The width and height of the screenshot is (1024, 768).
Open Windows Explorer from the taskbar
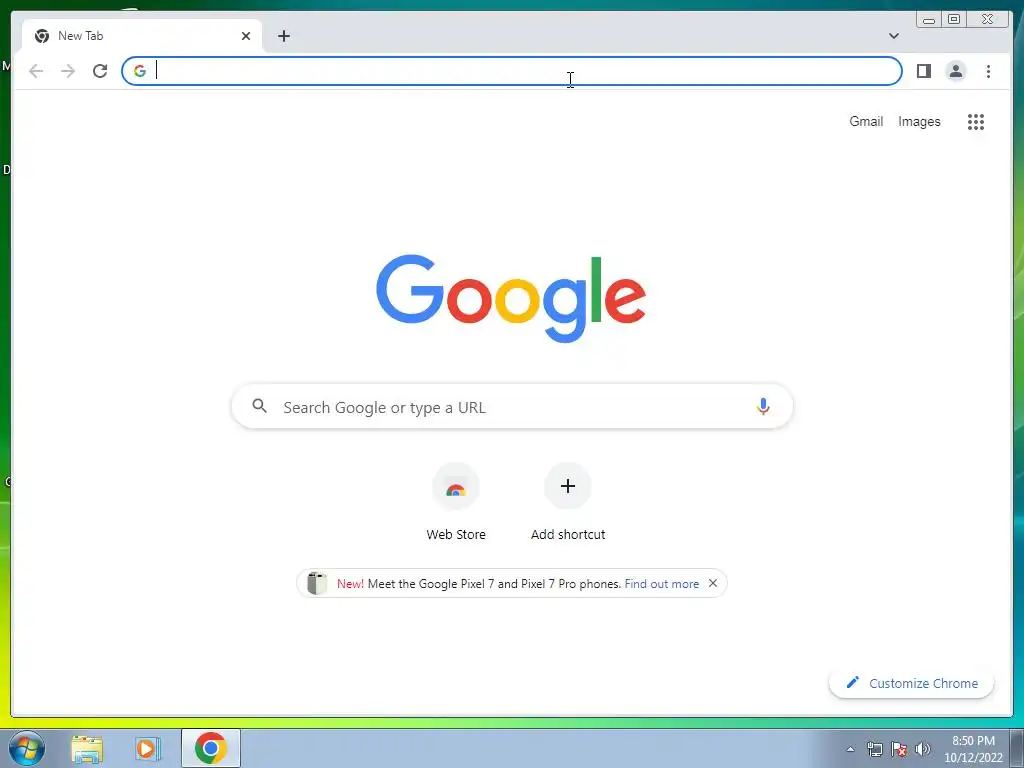[87, 748]
